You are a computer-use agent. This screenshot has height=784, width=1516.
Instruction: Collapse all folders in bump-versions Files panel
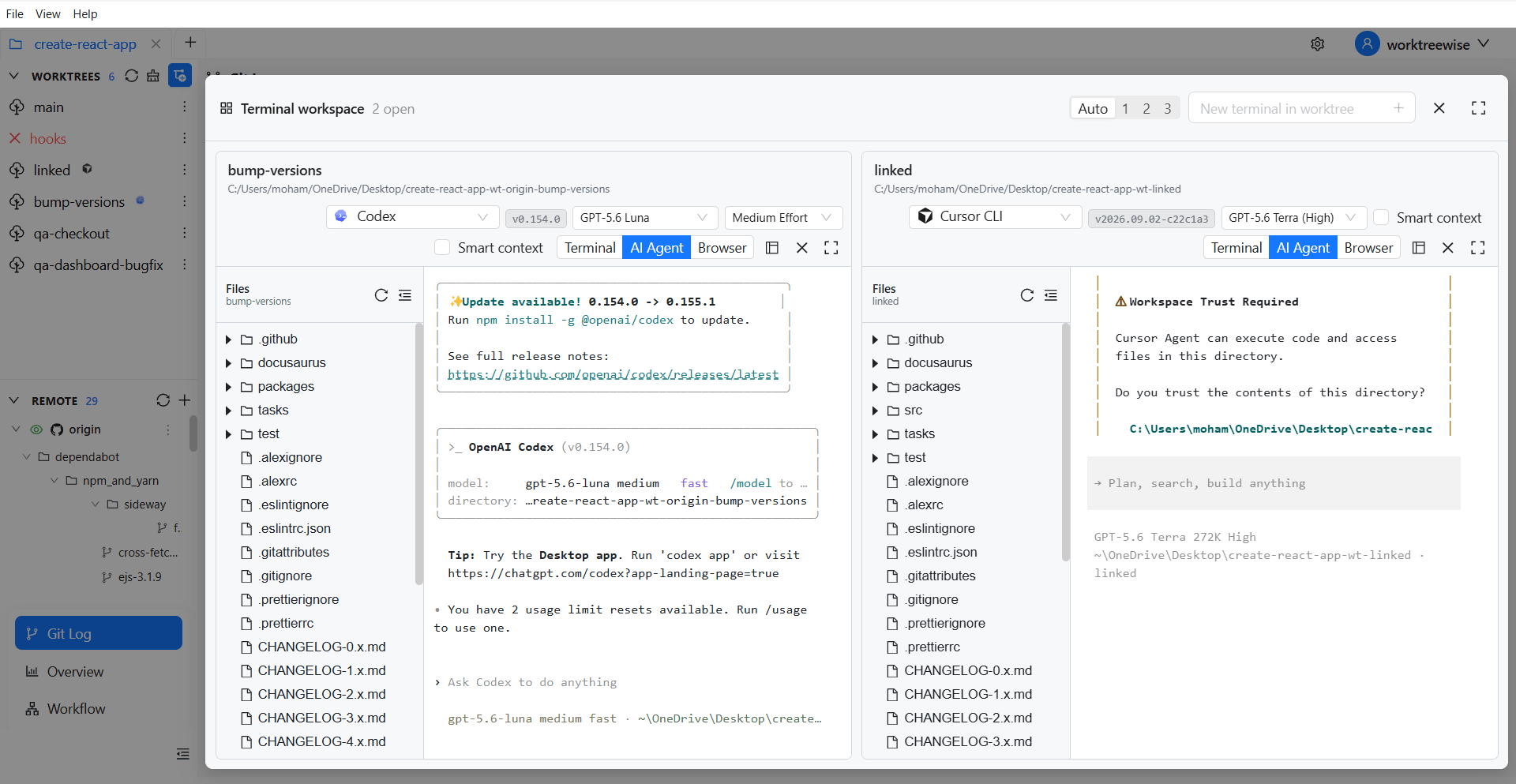click(405, 294)
